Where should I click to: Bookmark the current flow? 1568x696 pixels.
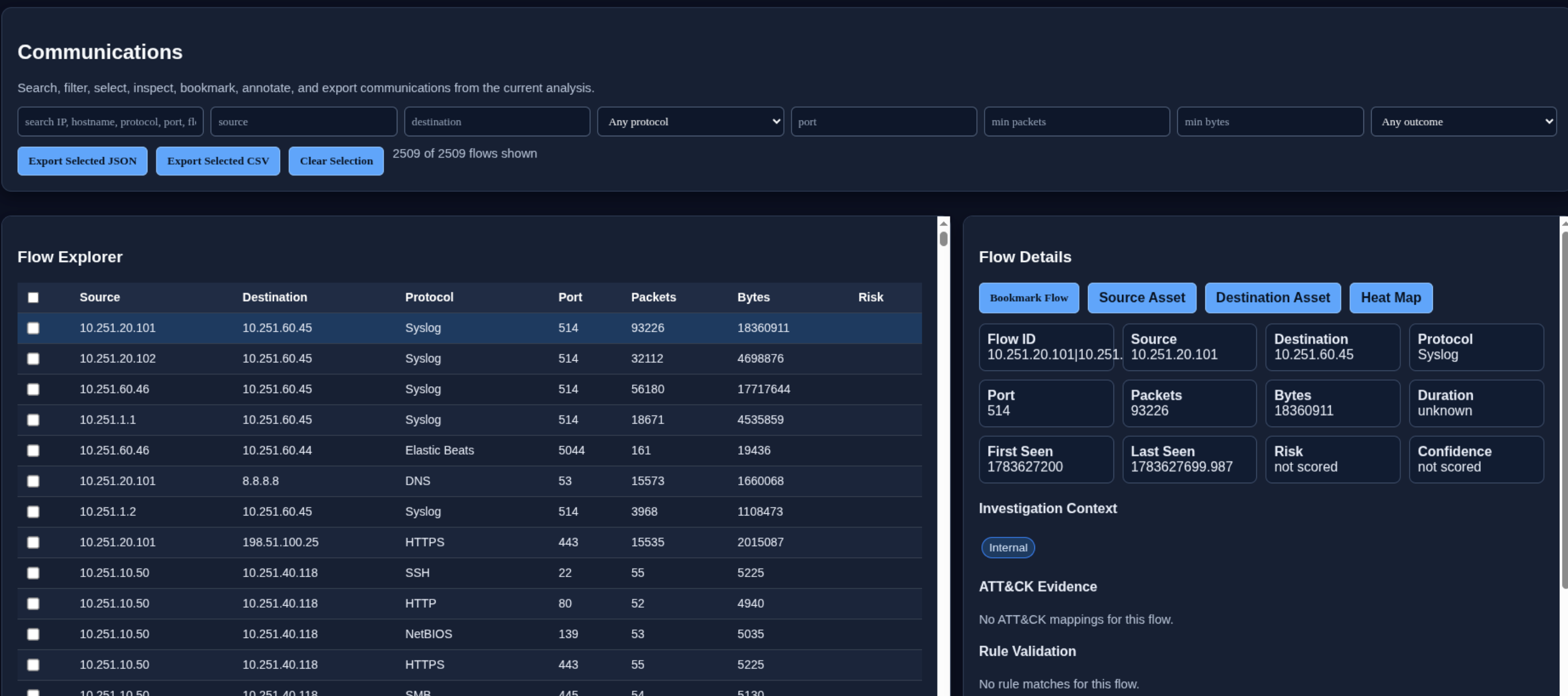click(1029, 298)
